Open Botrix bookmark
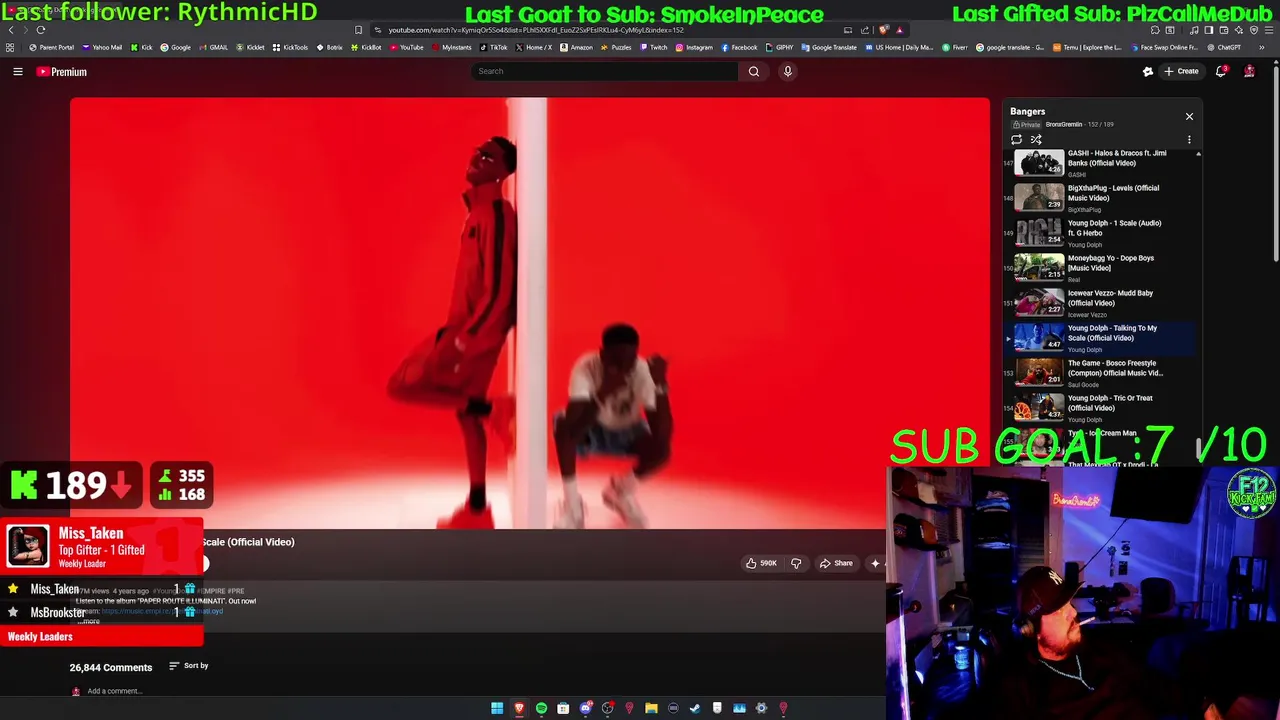 pyautogui.click(x=330, y=47)
